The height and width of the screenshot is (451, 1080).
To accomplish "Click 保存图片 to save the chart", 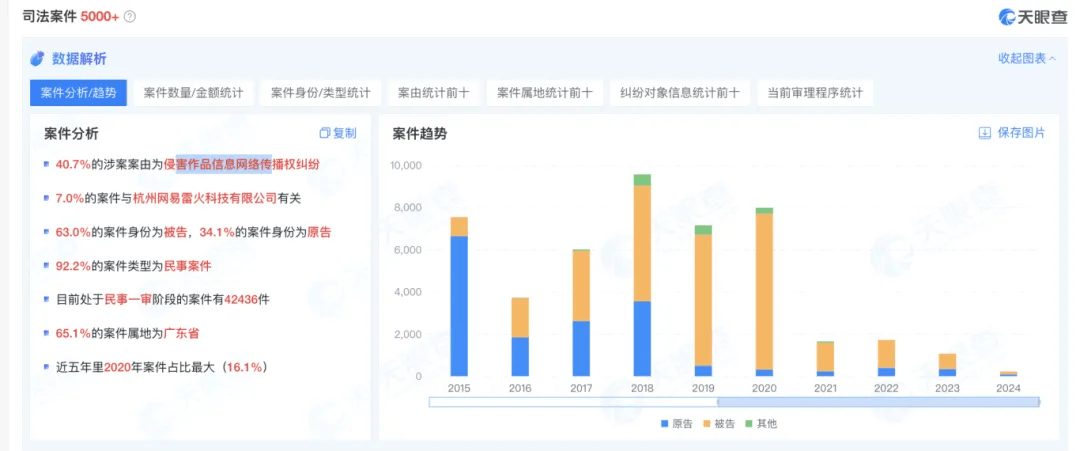I will [1012, 133].
